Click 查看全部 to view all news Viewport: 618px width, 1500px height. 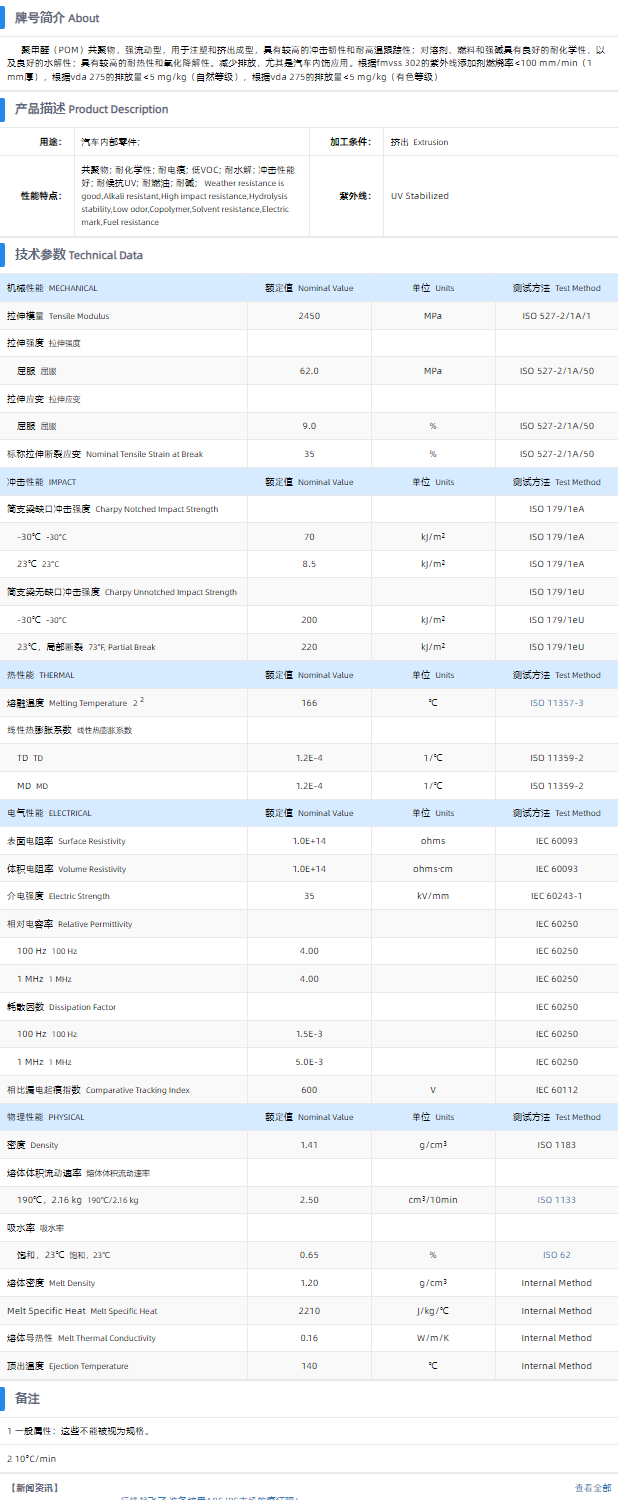[x=592, y=1488]
